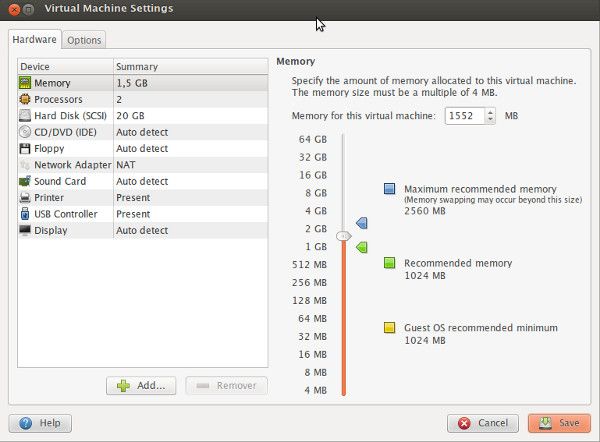Select the Printer device icon
Screen dimensions: 600x442
point(25,198)
